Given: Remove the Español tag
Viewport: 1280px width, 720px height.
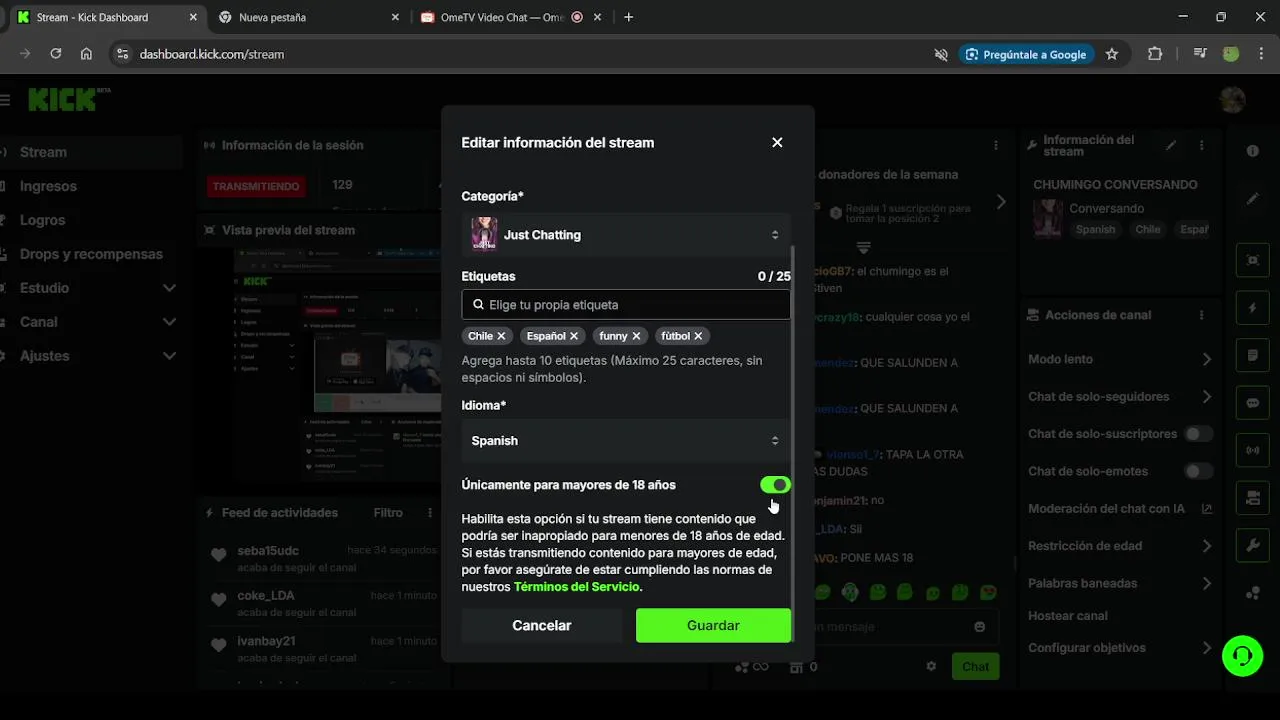Looking at the screenshot, I should [574, 336].
